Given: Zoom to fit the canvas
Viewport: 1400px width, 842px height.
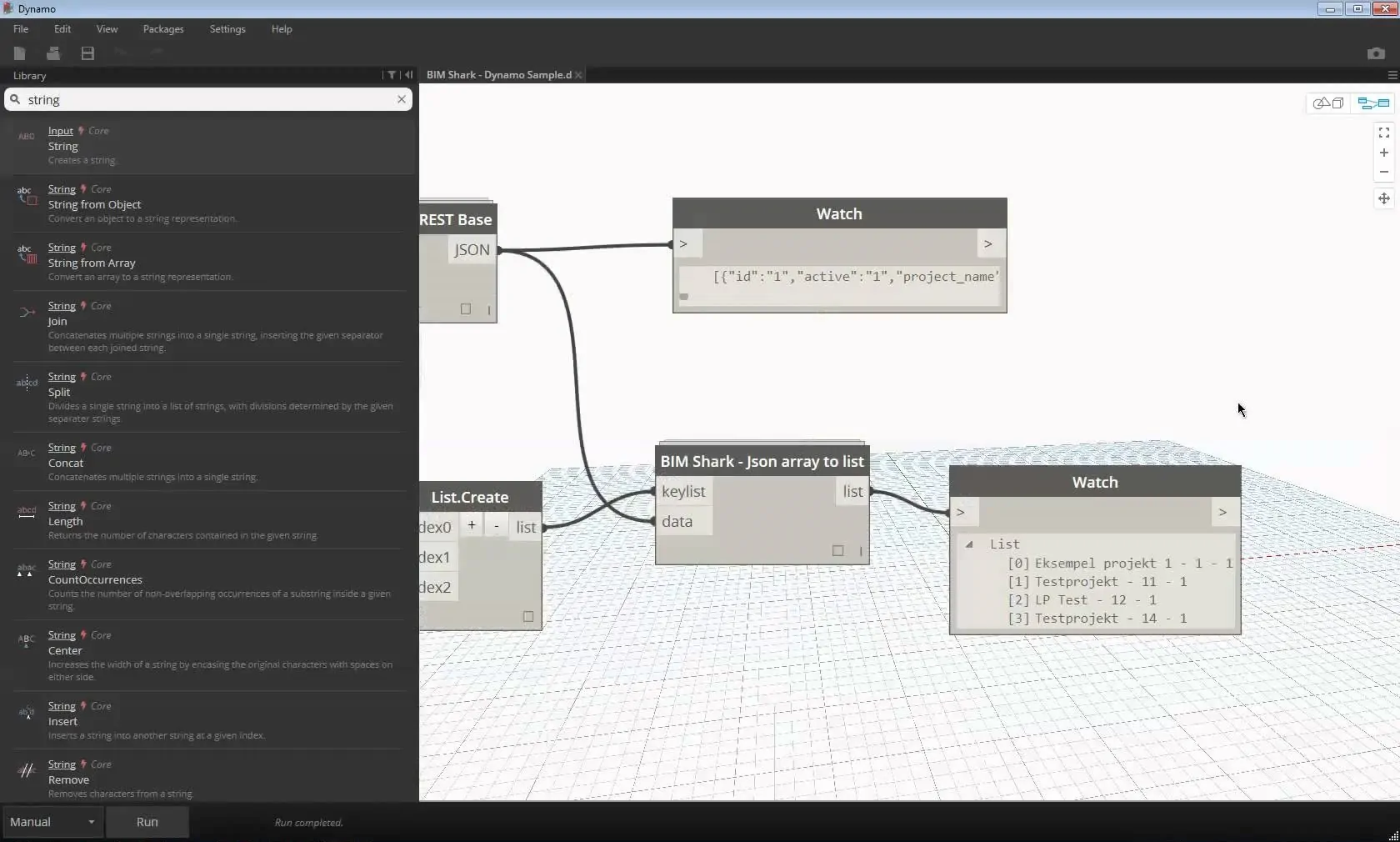Looking at the screenshot, I should 1384,133.
